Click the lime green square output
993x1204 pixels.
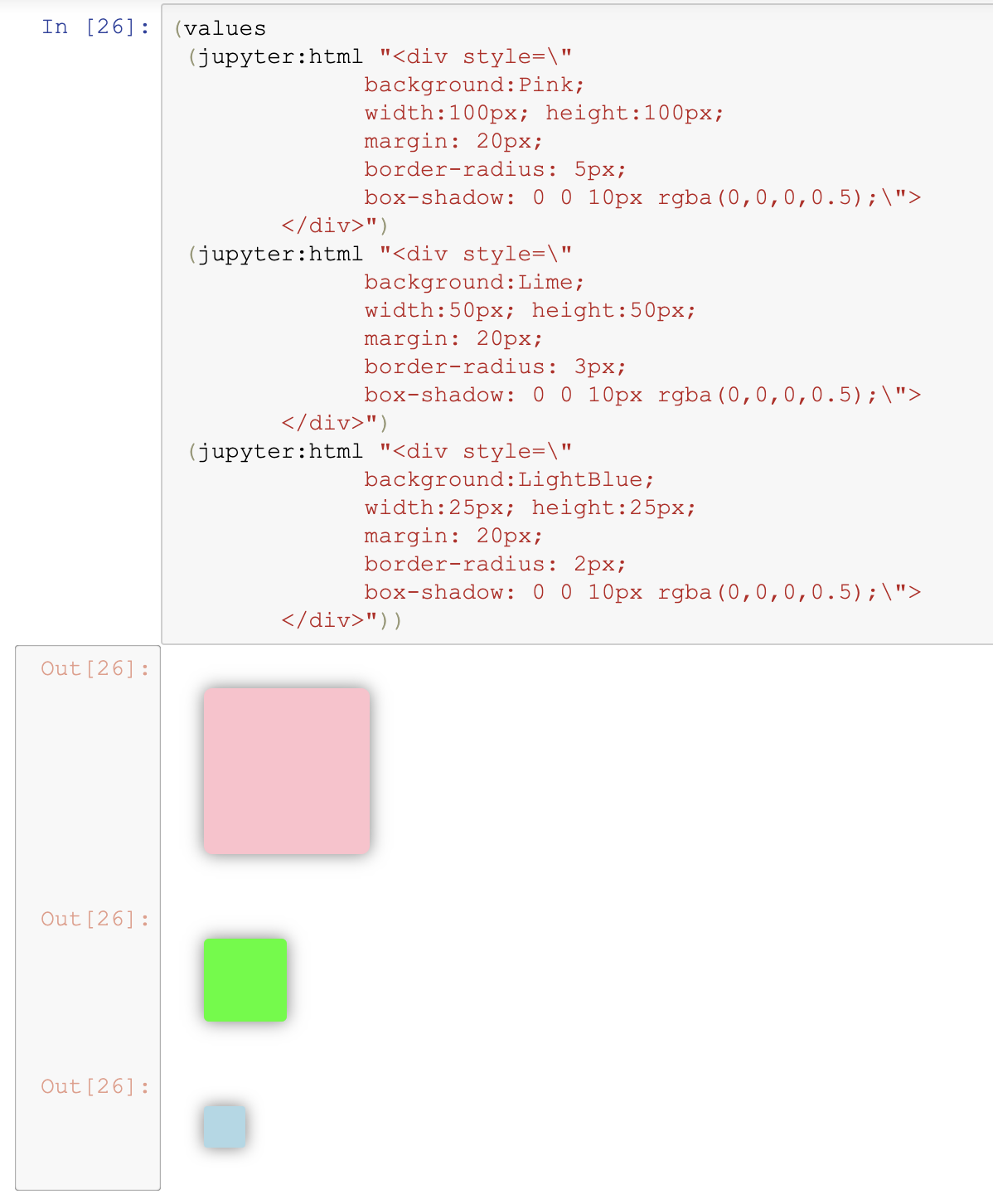pyautogui.click(x=245, y=980)
